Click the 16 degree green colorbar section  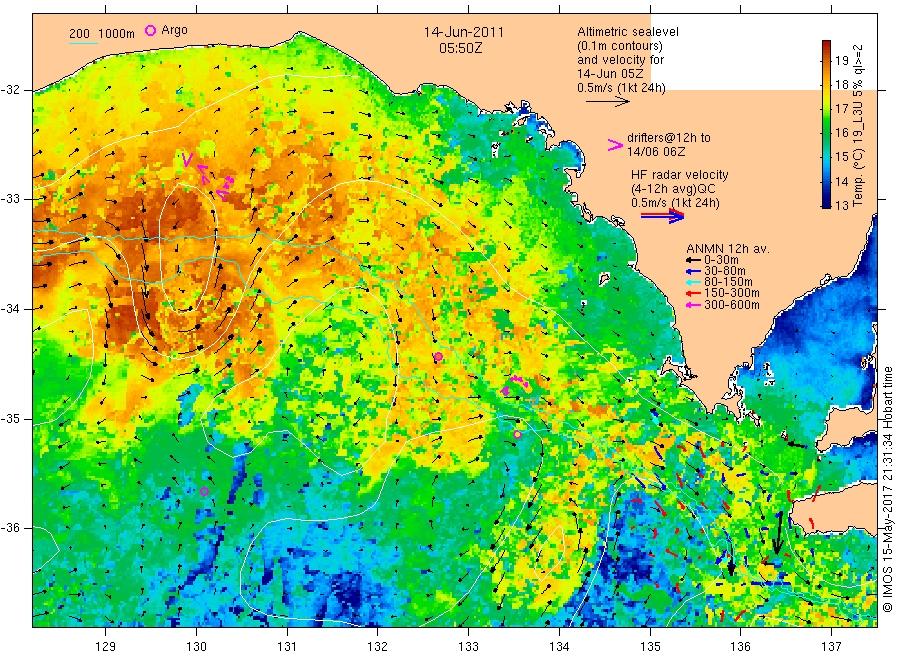[826, 133]
